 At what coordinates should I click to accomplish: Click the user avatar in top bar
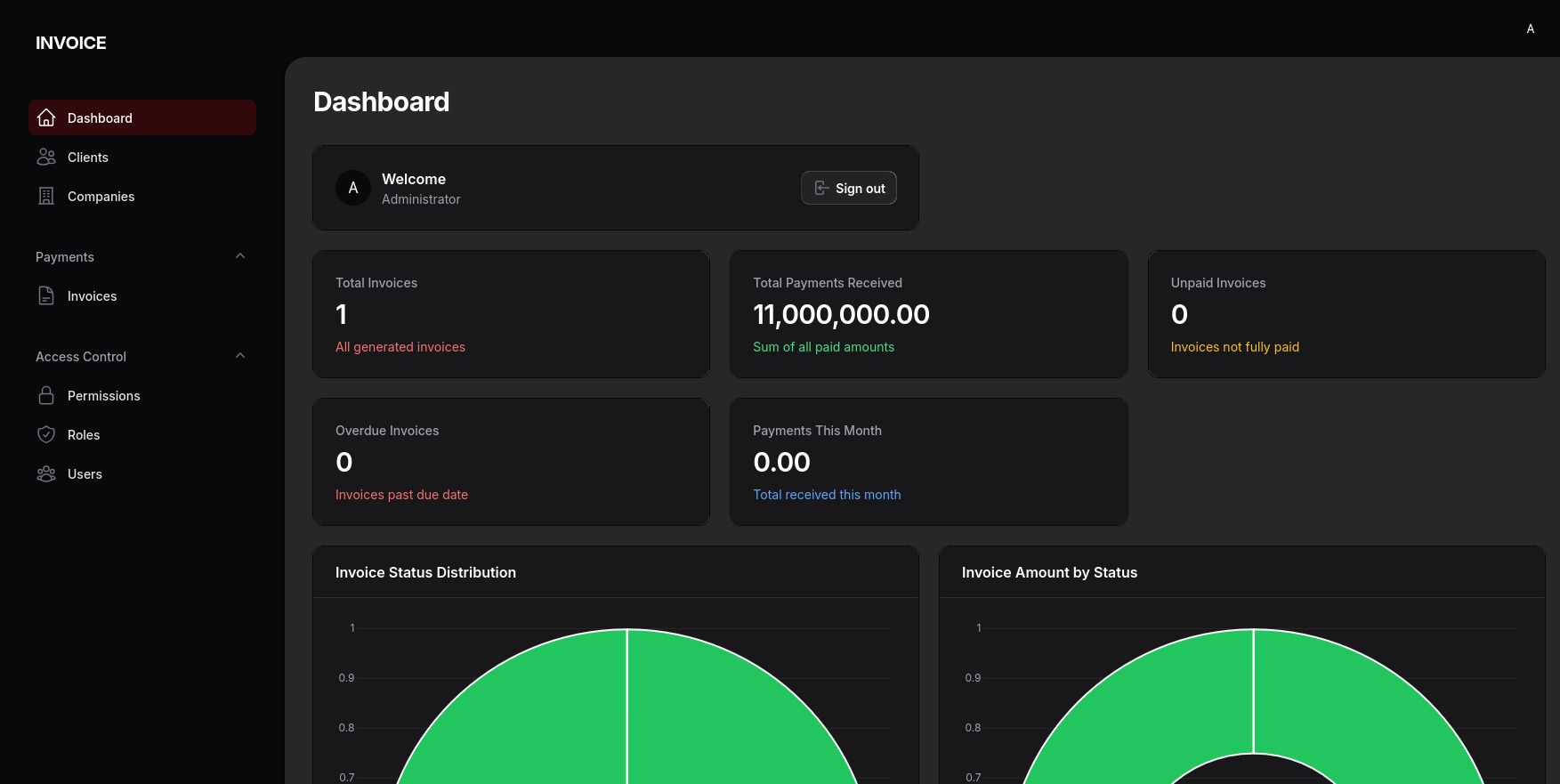point(1530,28)
